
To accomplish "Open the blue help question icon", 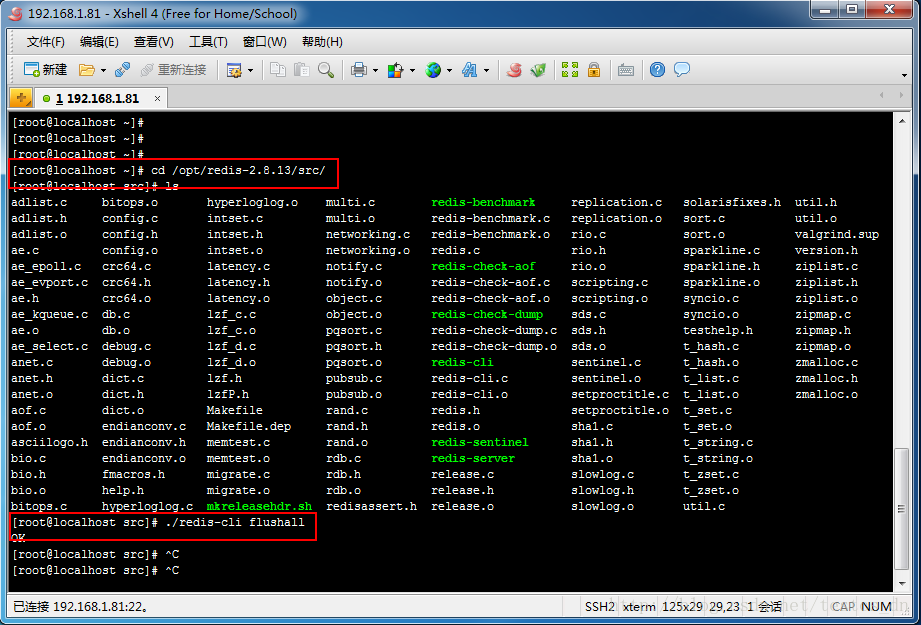I will pyautogui.click(x=657, y=70).
